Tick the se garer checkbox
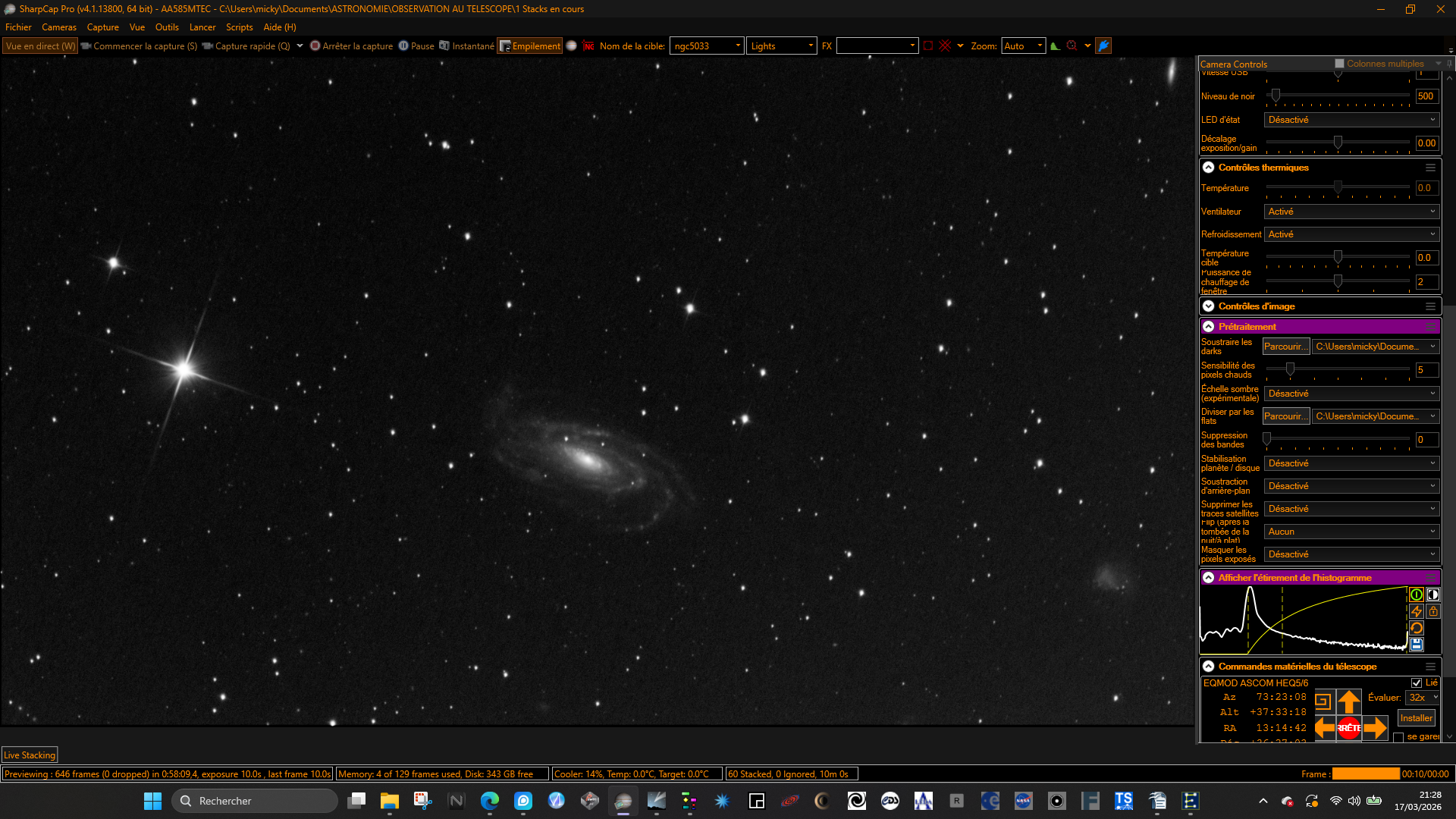Screen dimensions: 1456x819 point(1398,737)
